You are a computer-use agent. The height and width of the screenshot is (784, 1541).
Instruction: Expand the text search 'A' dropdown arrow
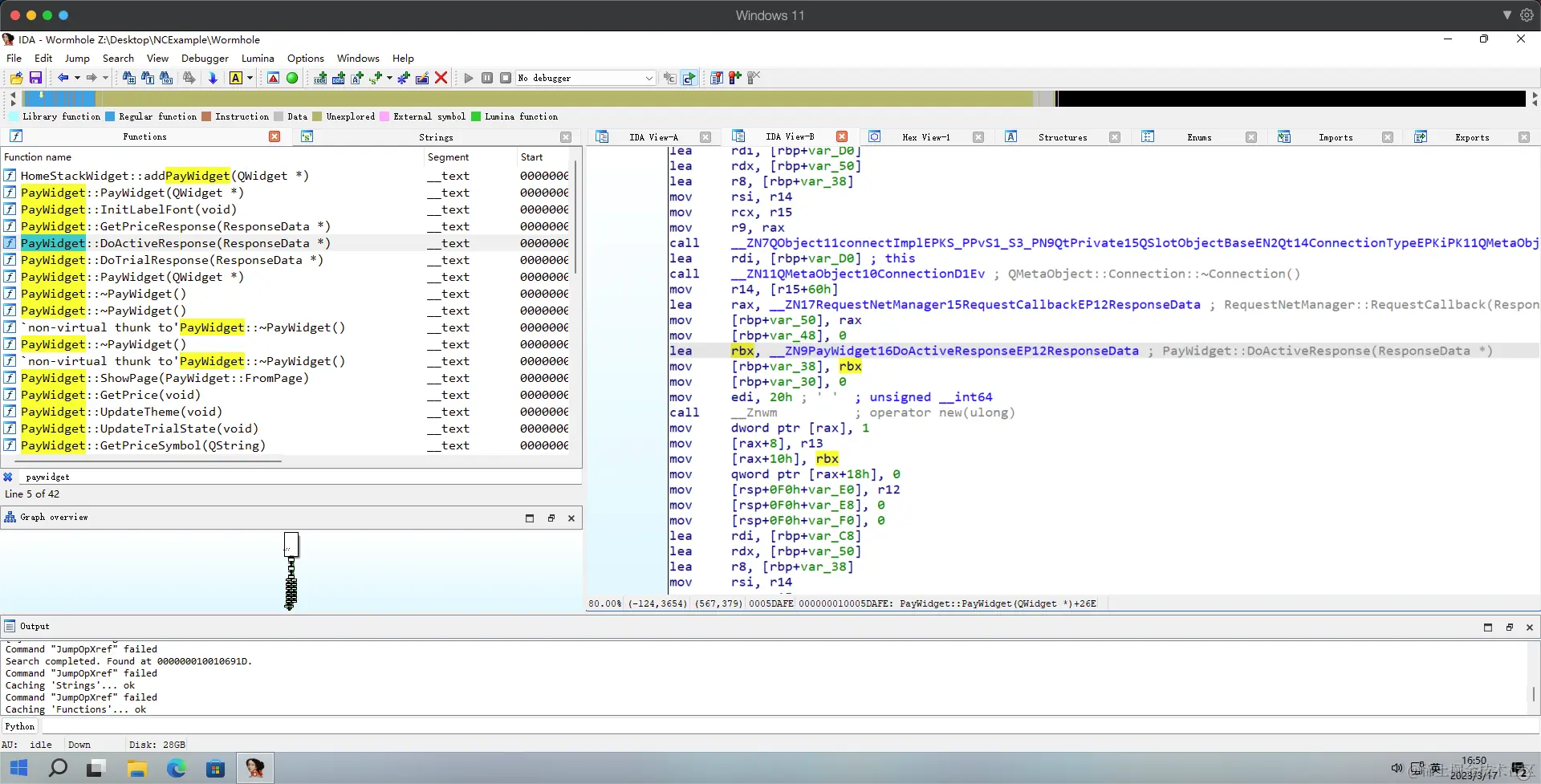[250, 78]
